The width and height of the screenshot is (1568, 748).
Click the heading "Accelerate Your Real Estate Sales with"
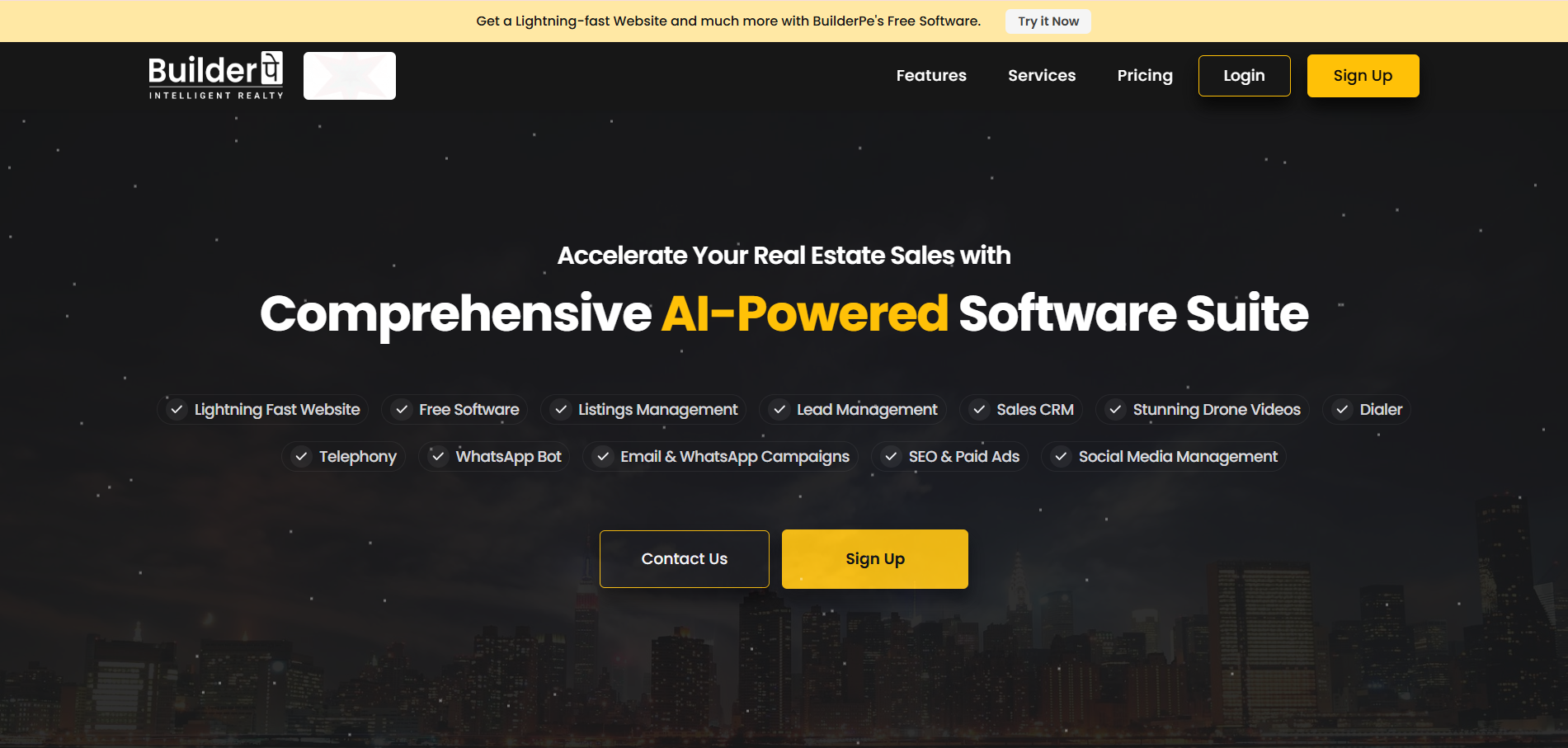(784, 256)
